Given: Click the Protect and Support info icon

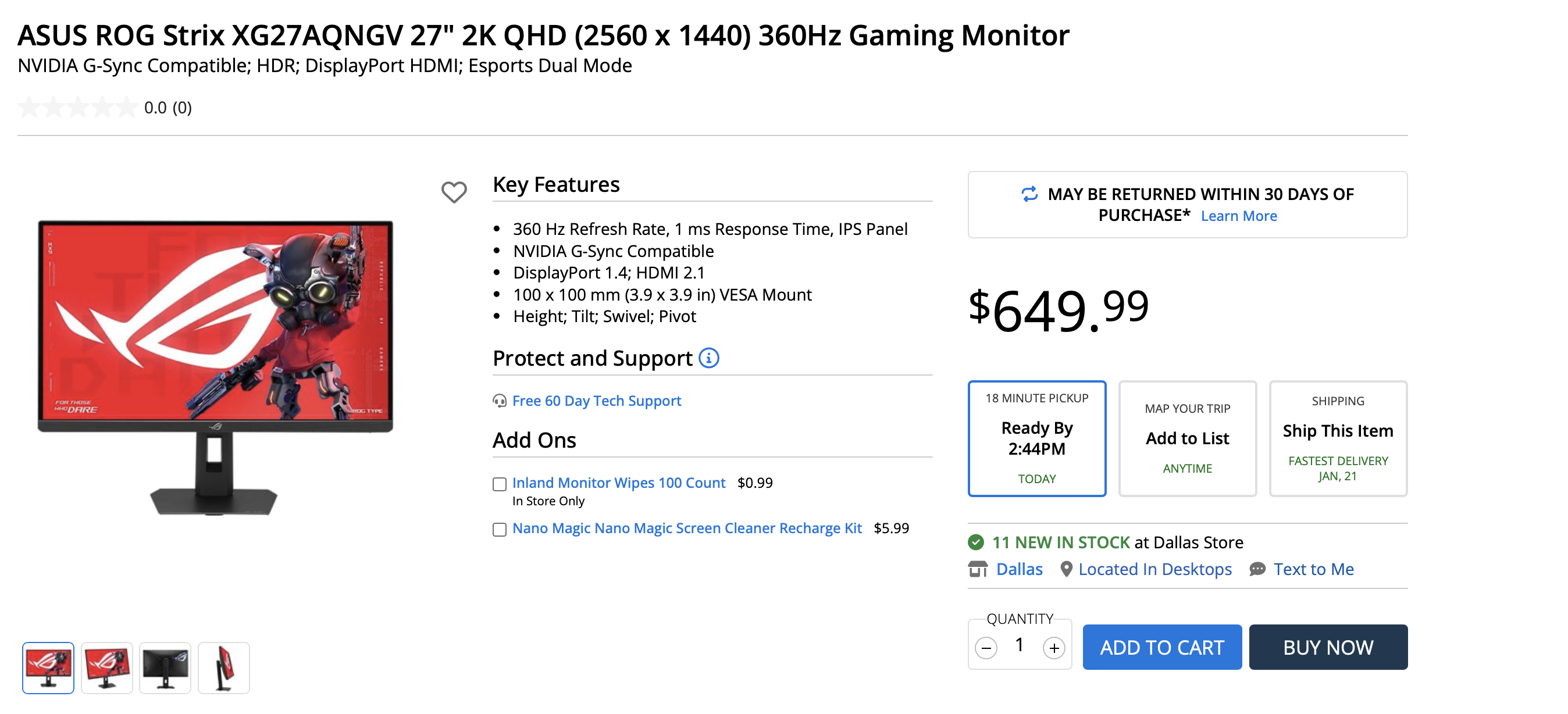Looking at the screenshot, I should coord(708,358).
